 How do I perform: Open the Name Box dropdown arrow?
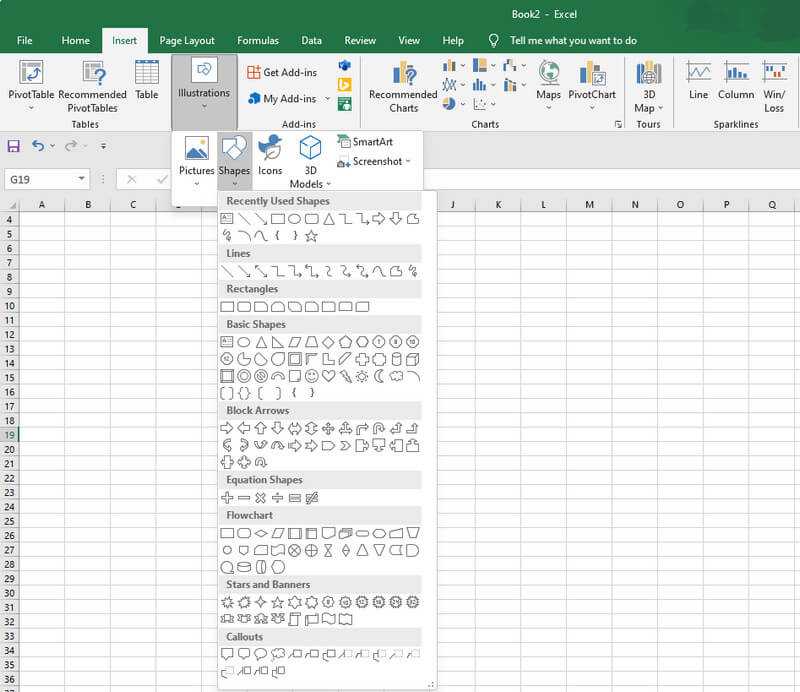[x=82, y=179]
